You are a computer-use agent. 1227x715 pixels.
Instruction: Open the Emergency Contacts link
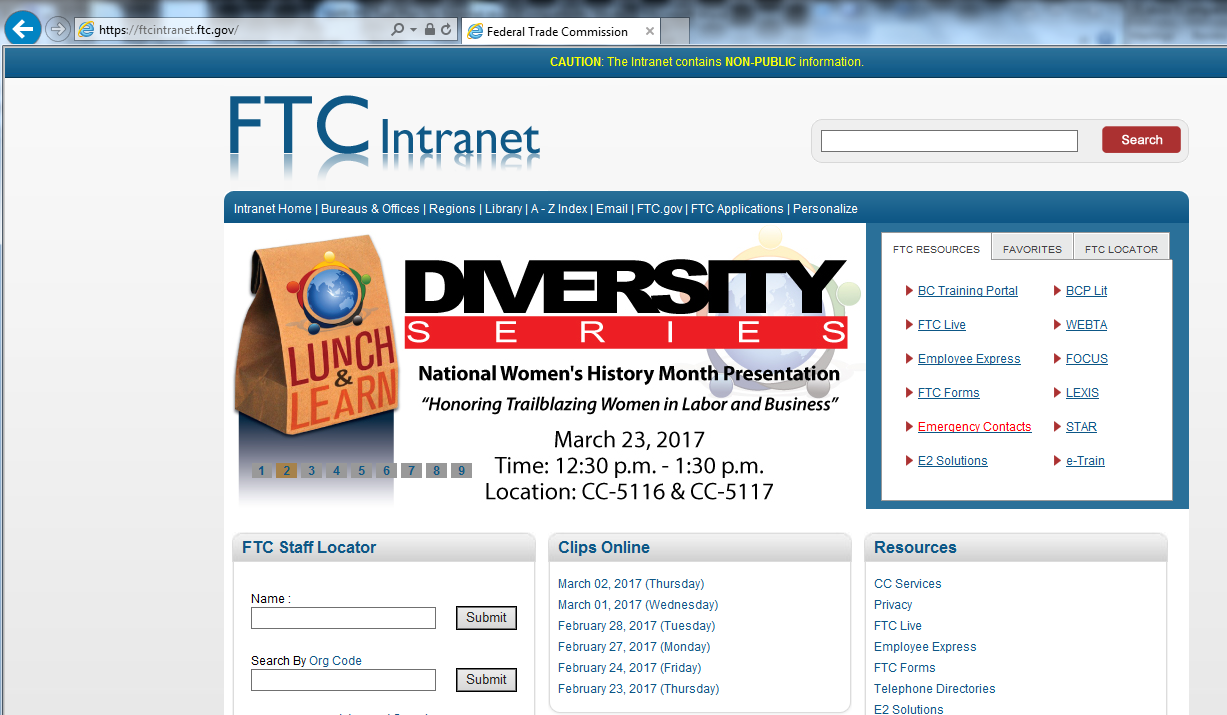point(974,427)
